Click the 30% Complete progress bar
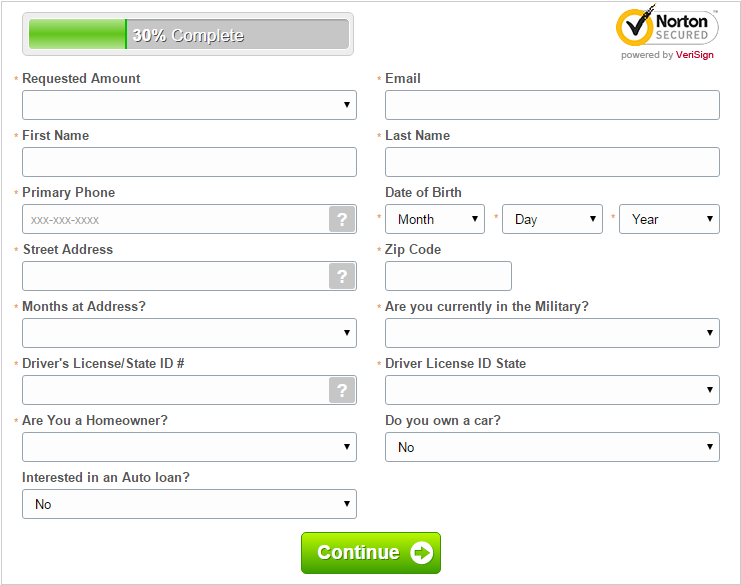 click(188, 34)
